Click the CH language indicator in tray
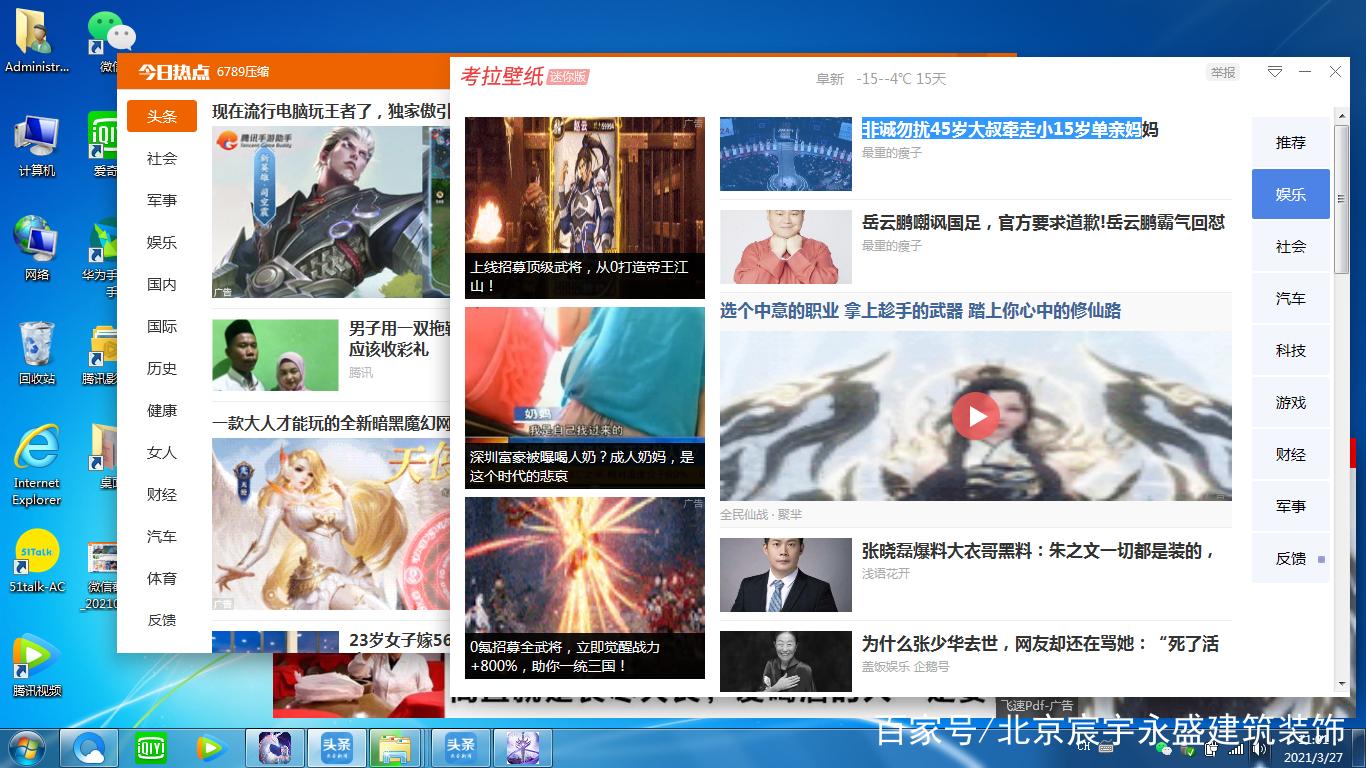The height and width of the screenshot is (768, 1366). [x=1083, y=746]
